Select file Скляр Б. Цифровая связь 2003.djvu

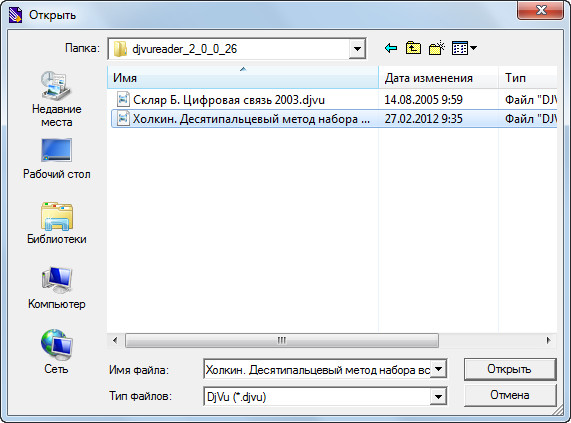click(x=229, y=100)
